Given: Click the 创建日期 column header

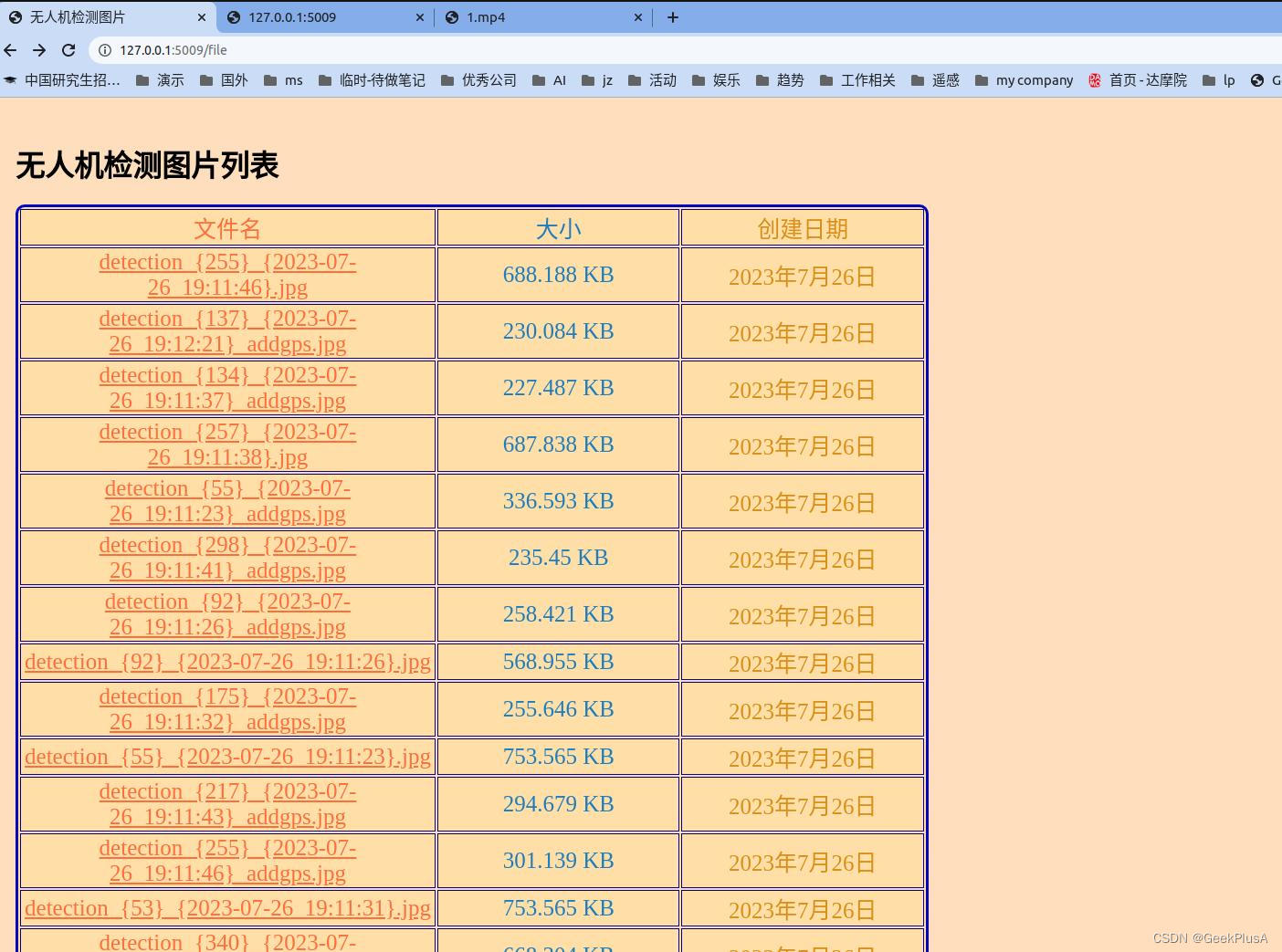Looking at the screenshot, I should point(803,228).
